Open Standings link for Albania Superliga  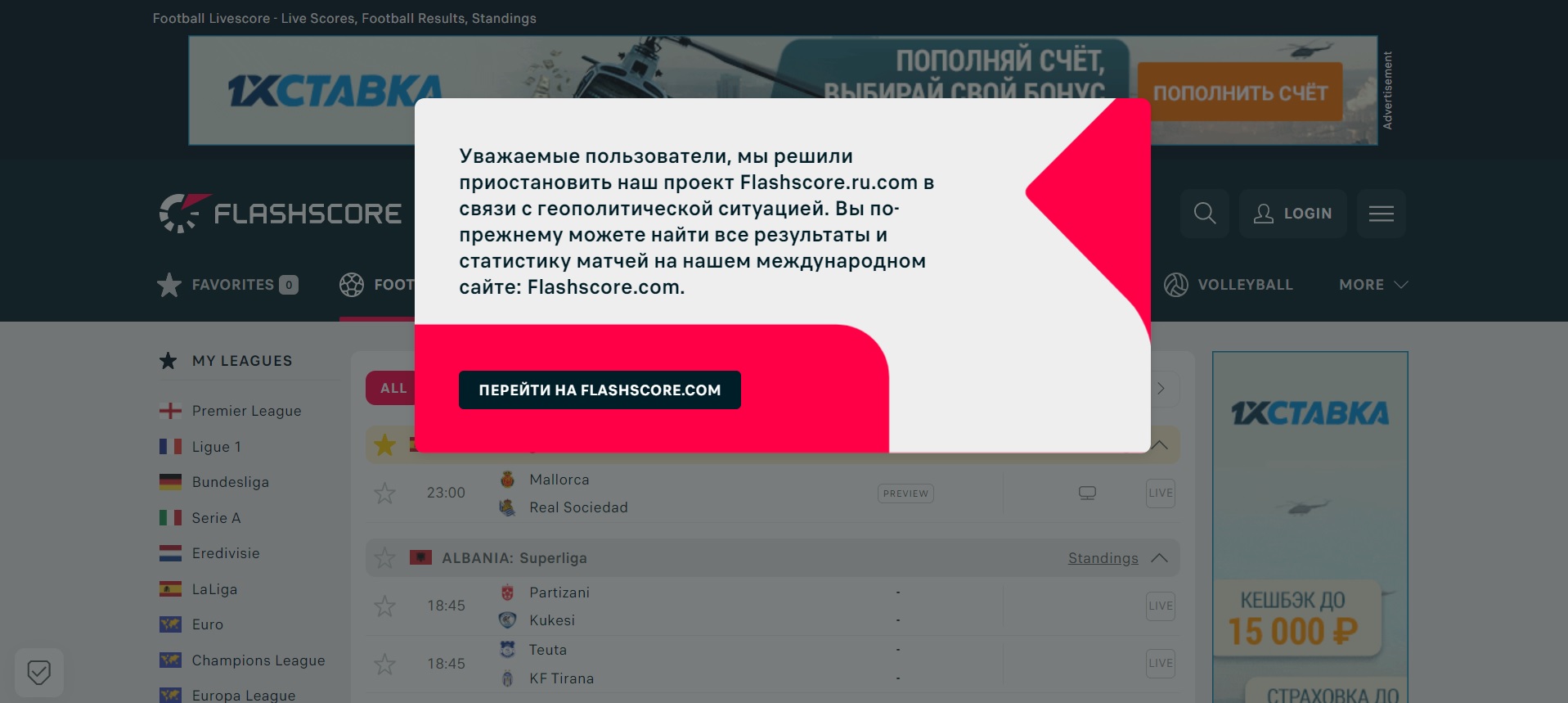1103,557
